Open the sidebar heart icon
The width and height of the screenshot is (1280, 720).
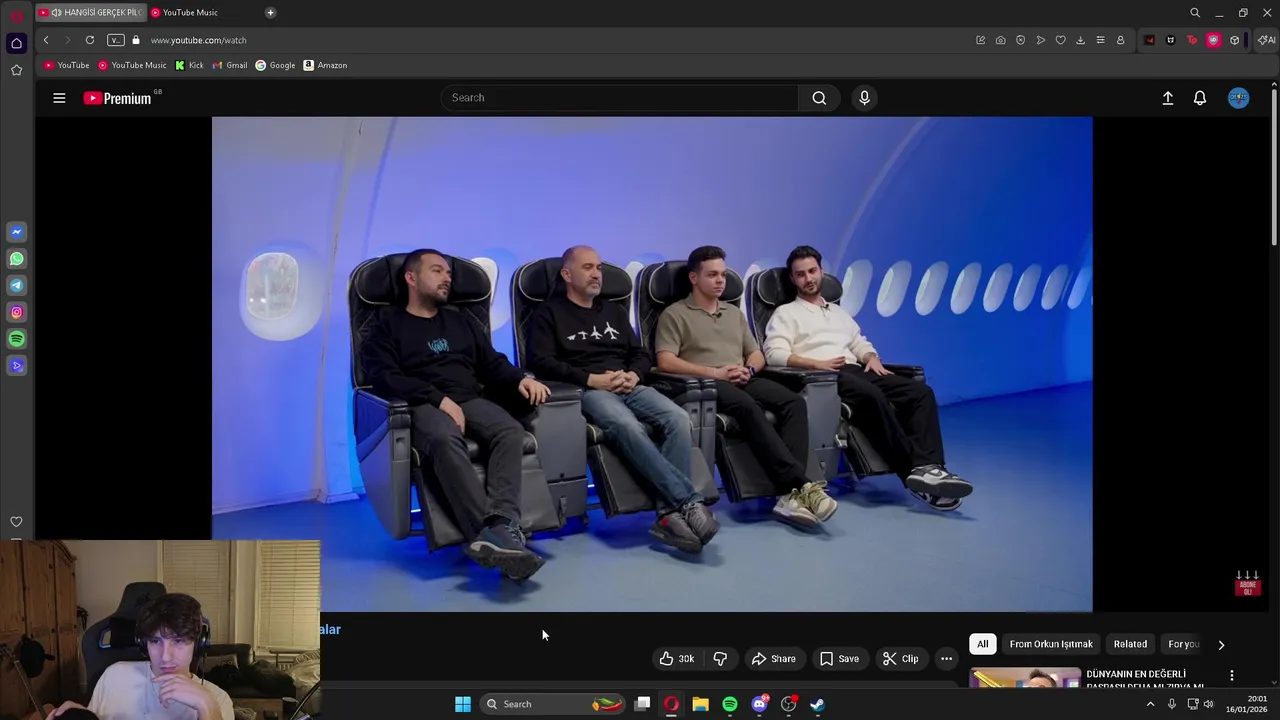coord(16,522)
